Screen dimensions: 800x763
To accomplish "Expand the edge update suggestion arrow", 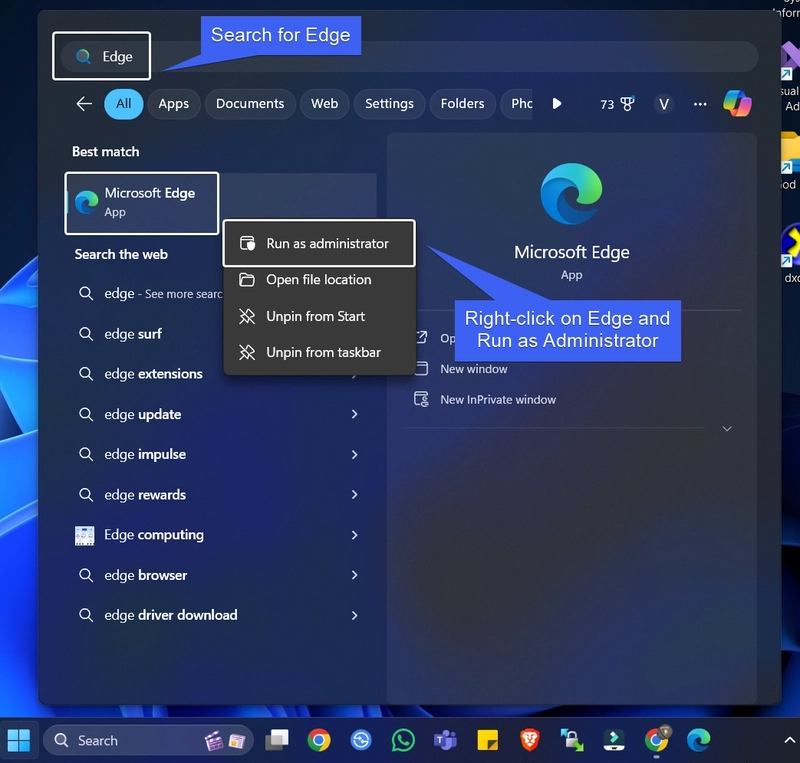I will pos(354,414).
